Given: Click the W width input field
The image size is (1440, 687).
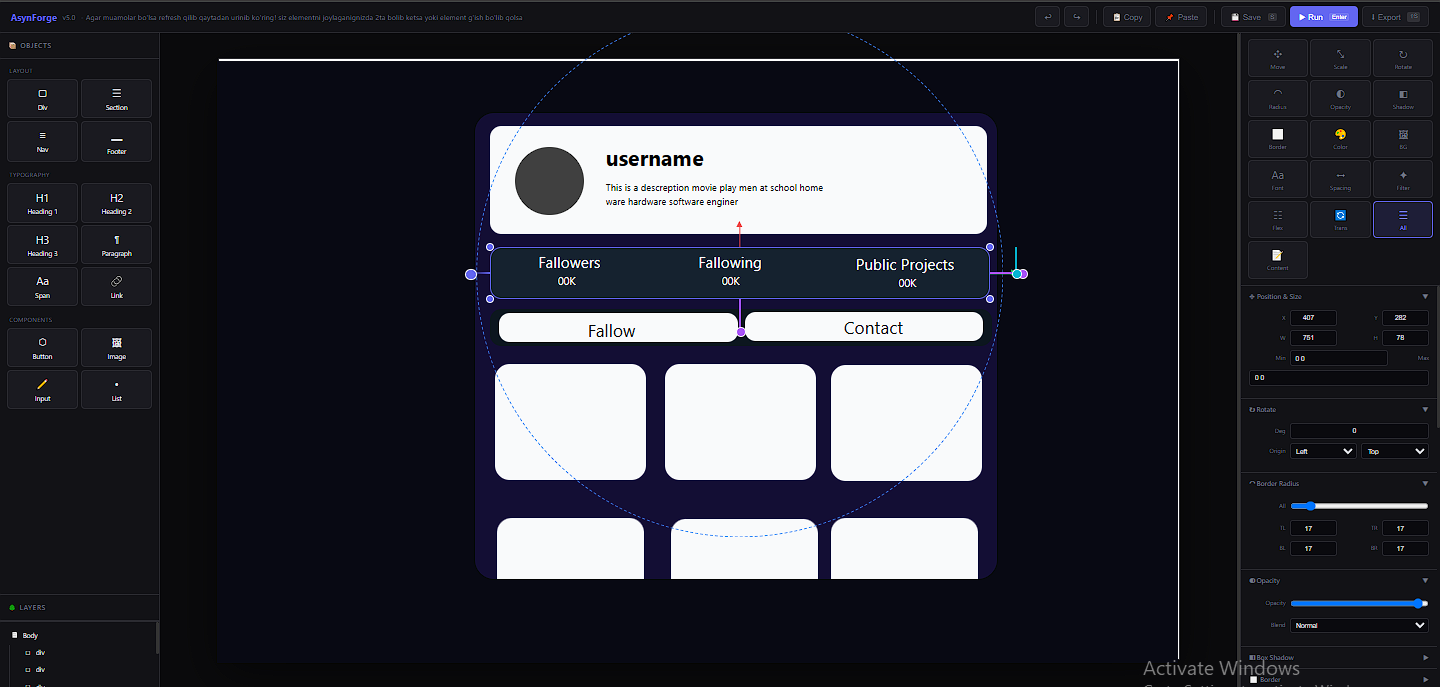Looking at the screenshot, I should tap(1313, 338).
